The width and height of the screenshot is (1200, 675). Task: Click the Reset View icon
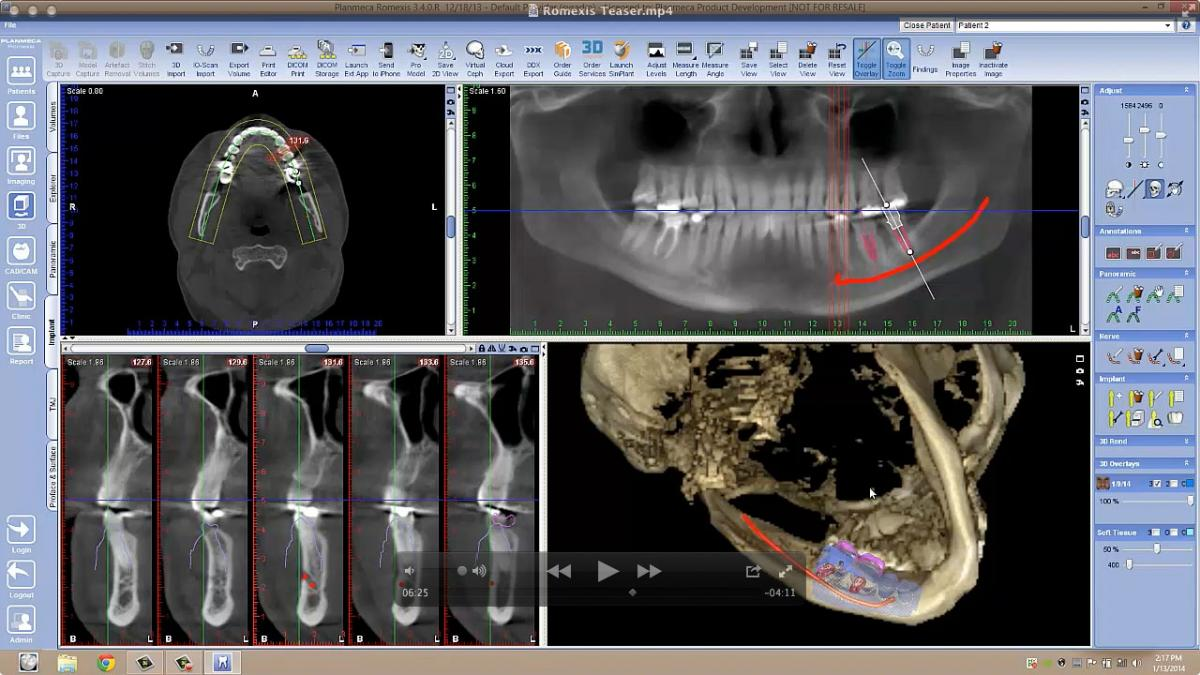(x=837, y=59)
